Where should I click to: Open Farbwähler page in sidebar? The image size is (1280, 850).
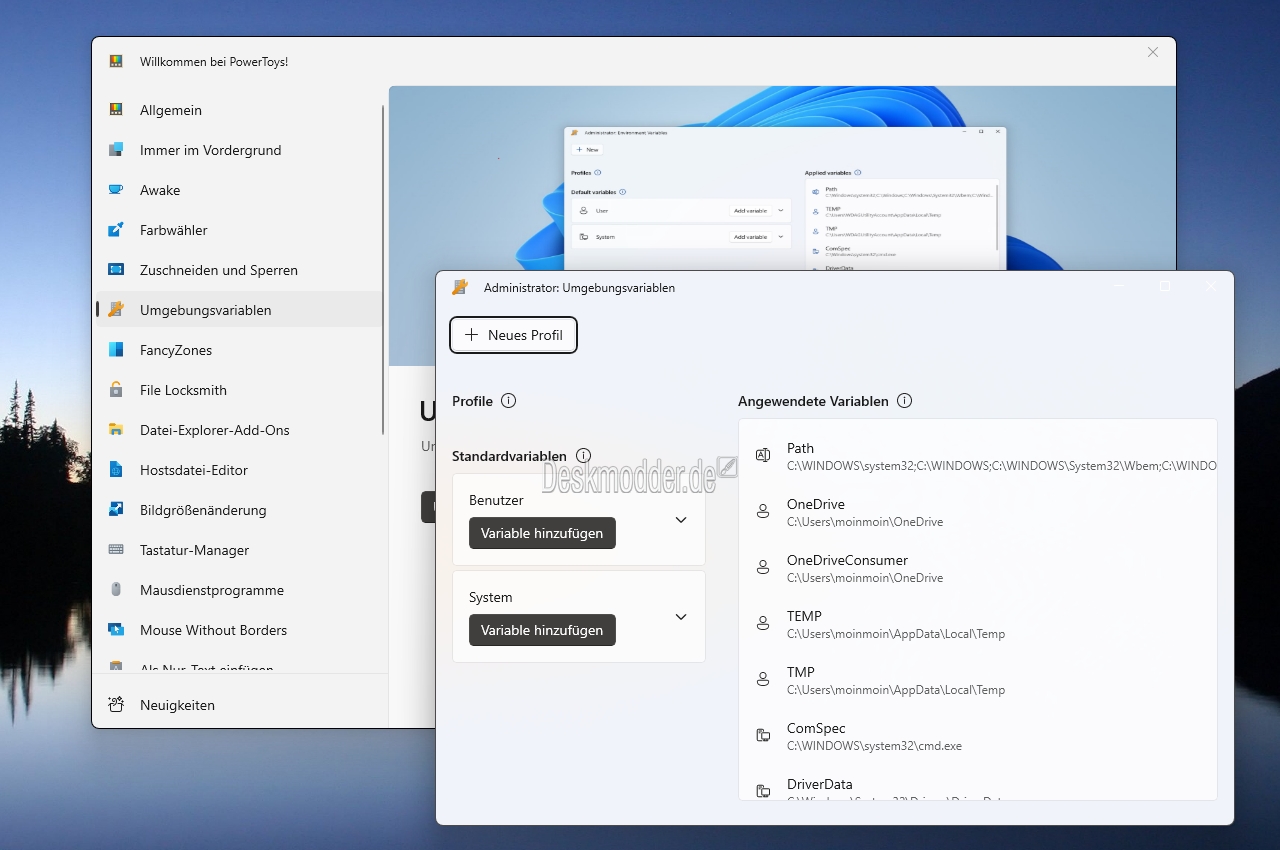239,230
